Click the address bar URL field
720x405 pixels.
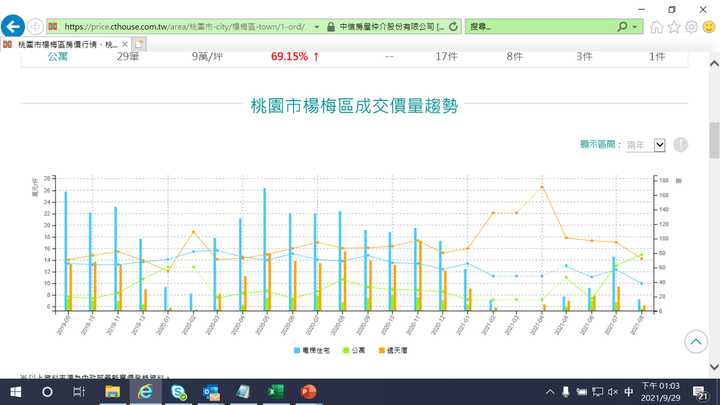184,27
